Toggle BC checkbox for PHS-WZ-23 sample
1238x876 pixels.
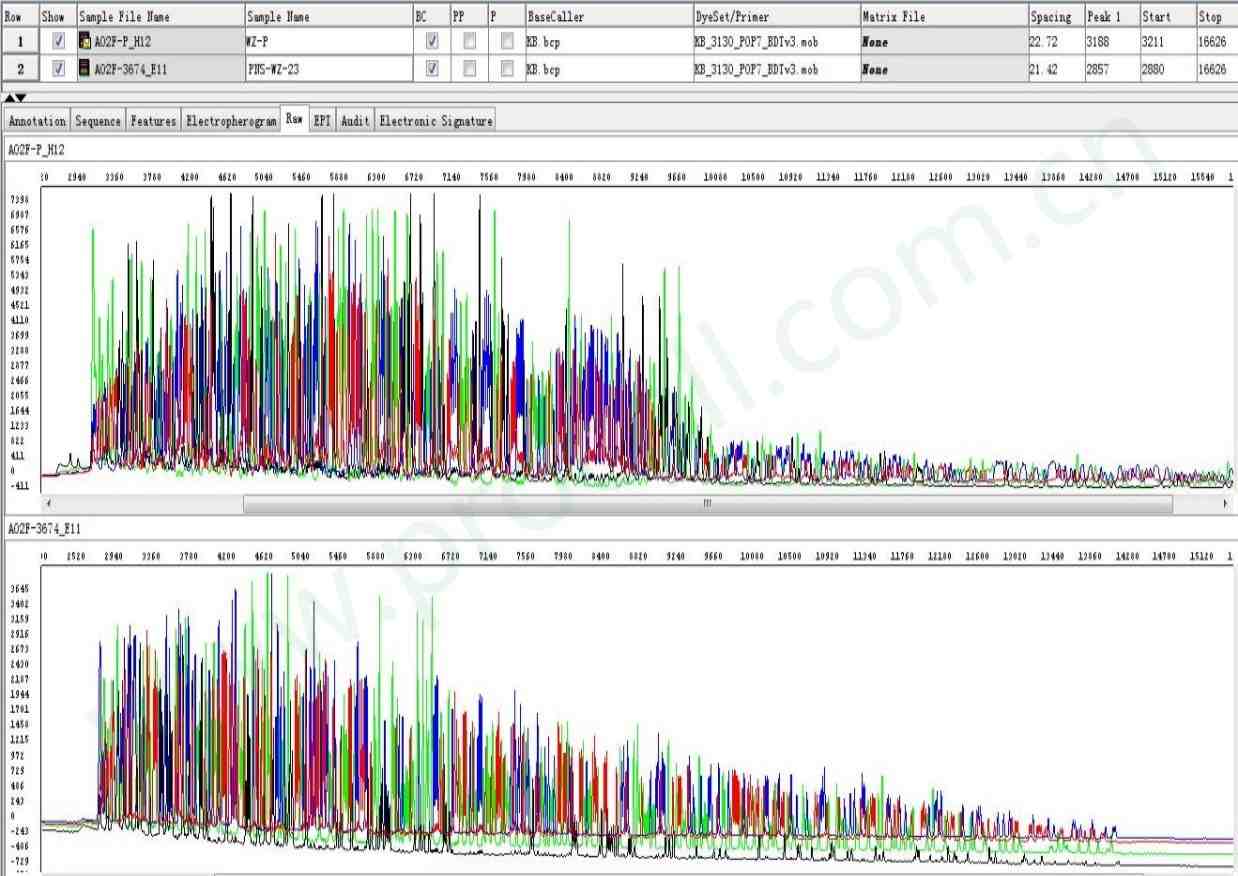432,69
